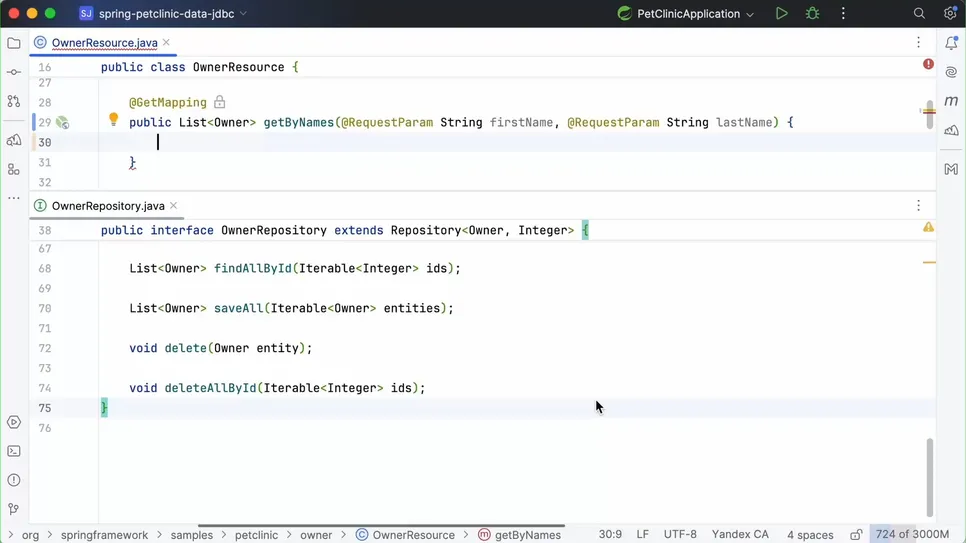Image resolution: width=966 pixels, height=543 pixels.
Task: Click the 30:9 caret position indicator
Action: click(x=610, y=534)
